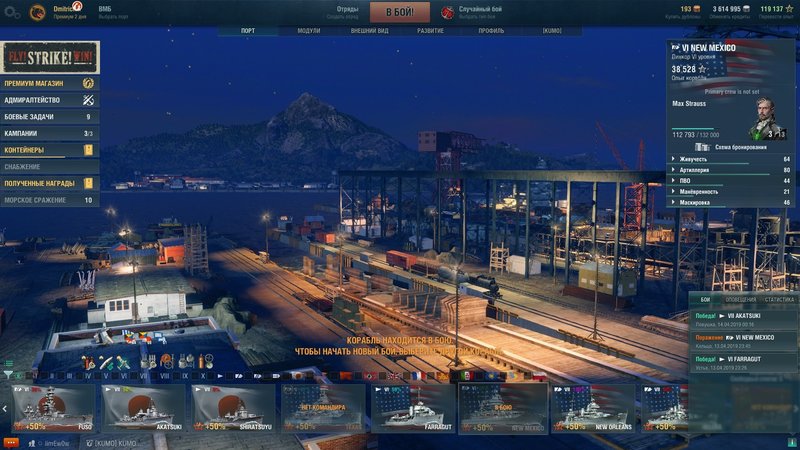This screenshot has width=800, height=450.
Task: Click the free XP balance 119 137
Action: [777, 9]
